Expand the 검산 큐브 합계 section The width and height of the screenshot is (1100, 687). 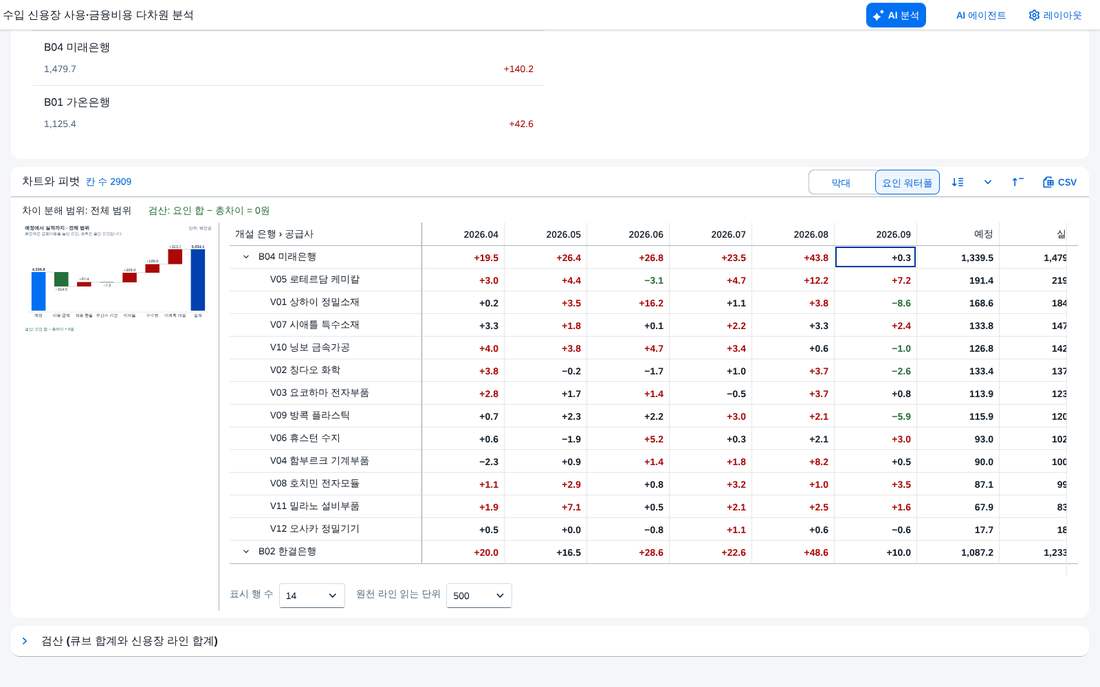coord(25,641)
